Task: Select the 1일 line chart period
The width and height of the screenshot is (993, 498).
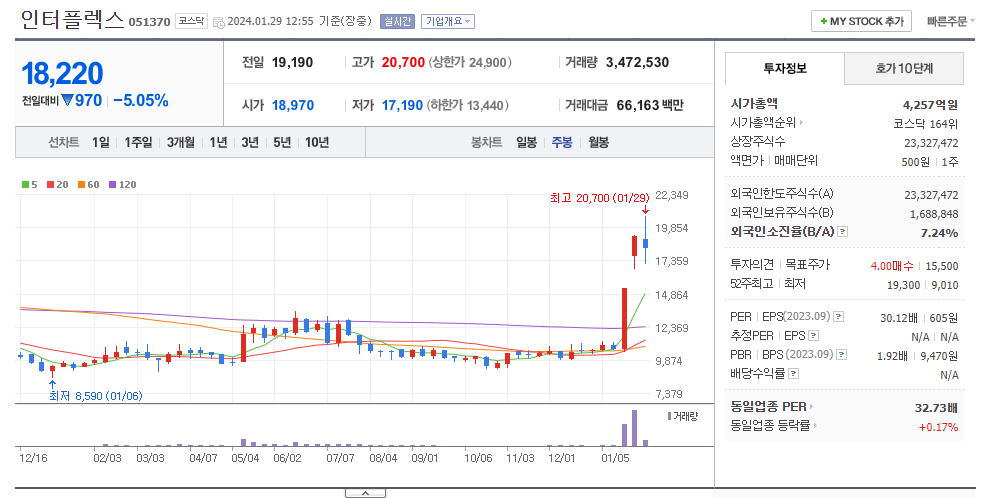Action: click(x=101, y=143)
